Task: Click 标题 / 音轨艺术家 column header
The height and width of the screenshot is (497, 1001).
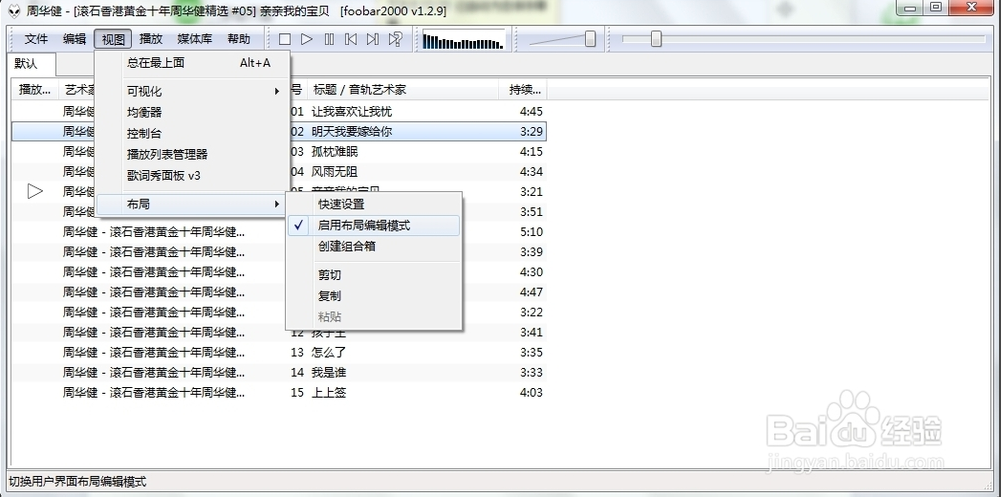Action: point(403,90)
